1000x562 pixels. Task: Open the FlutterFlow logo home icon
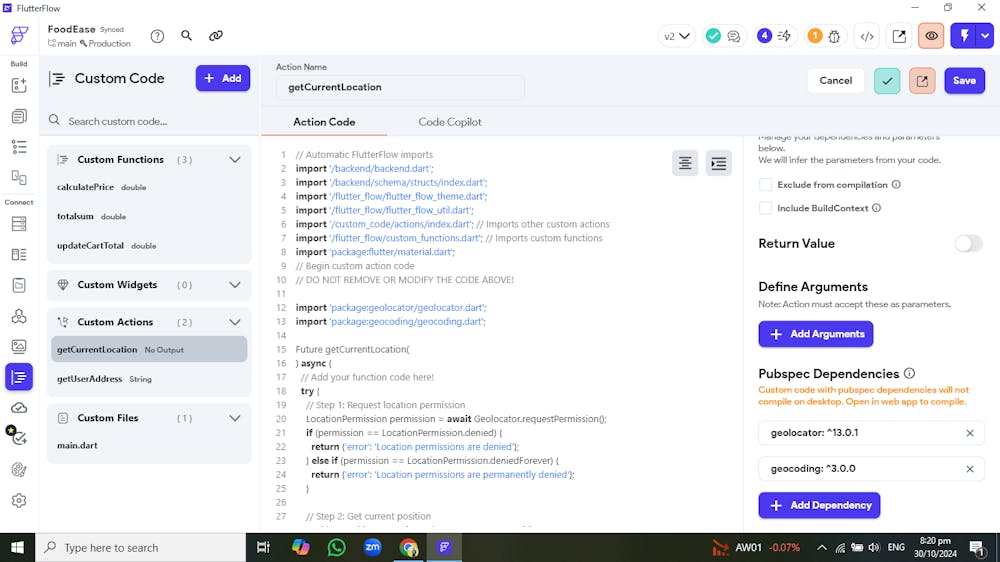point(19,35)
